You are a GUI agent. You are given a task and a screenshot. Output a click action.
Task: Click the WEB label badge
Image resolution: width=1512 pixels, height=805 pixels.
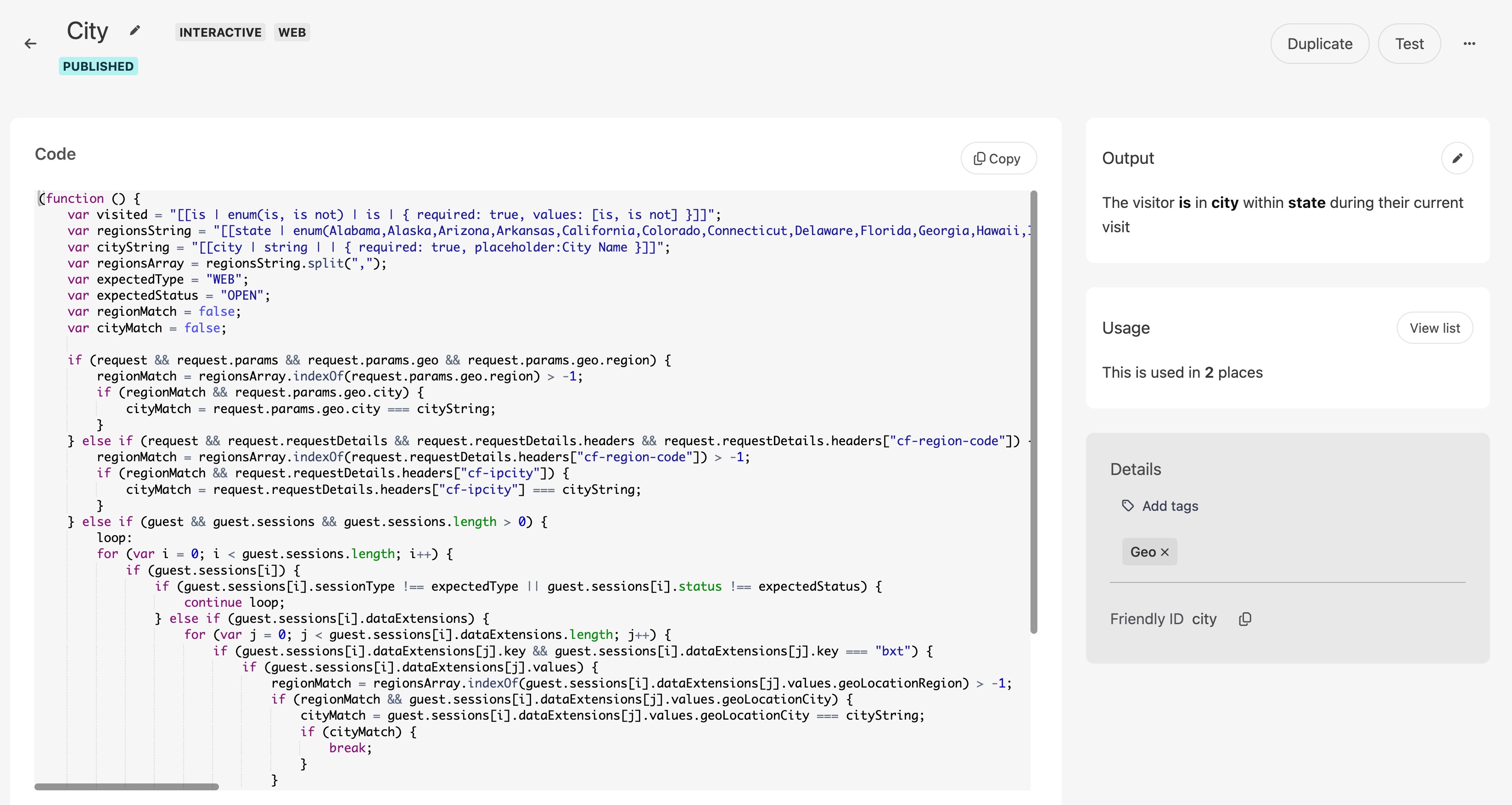pyautogui.click(x=292, y=32)
